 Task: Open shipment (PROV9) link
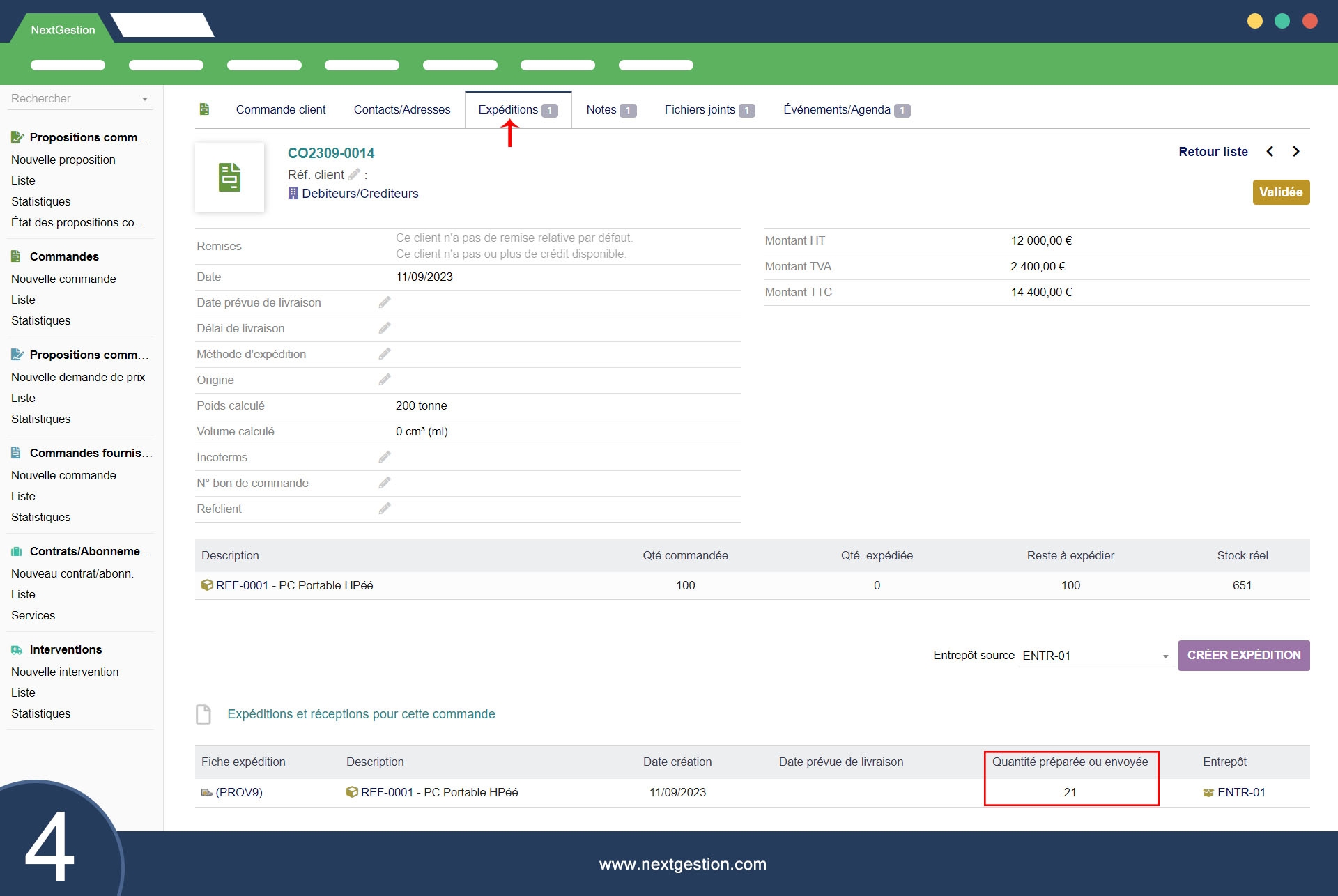(x=238, y=792)
